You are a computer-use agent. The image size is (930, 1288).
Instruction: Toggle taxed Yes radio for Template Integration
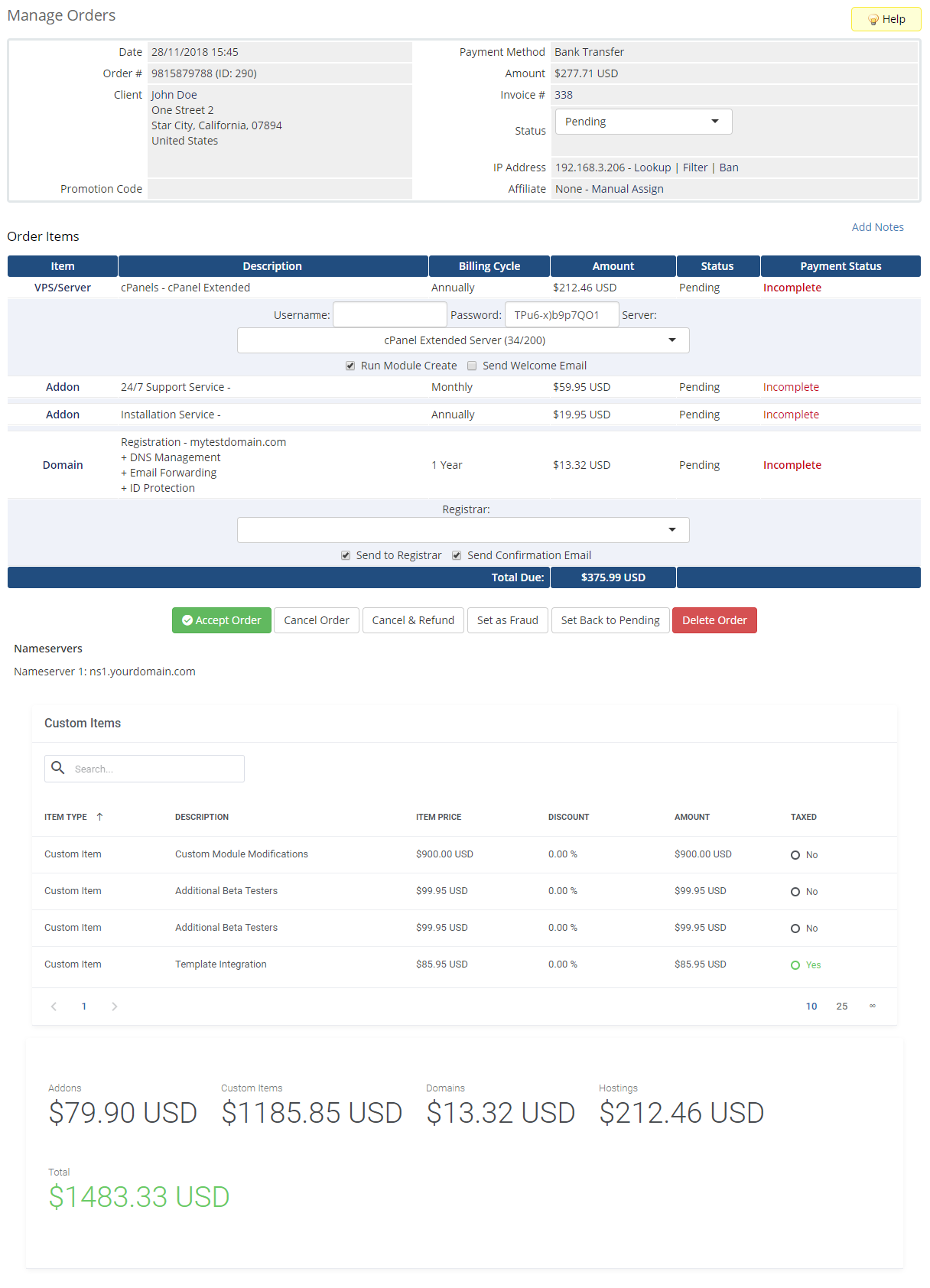tap(795, 965)
